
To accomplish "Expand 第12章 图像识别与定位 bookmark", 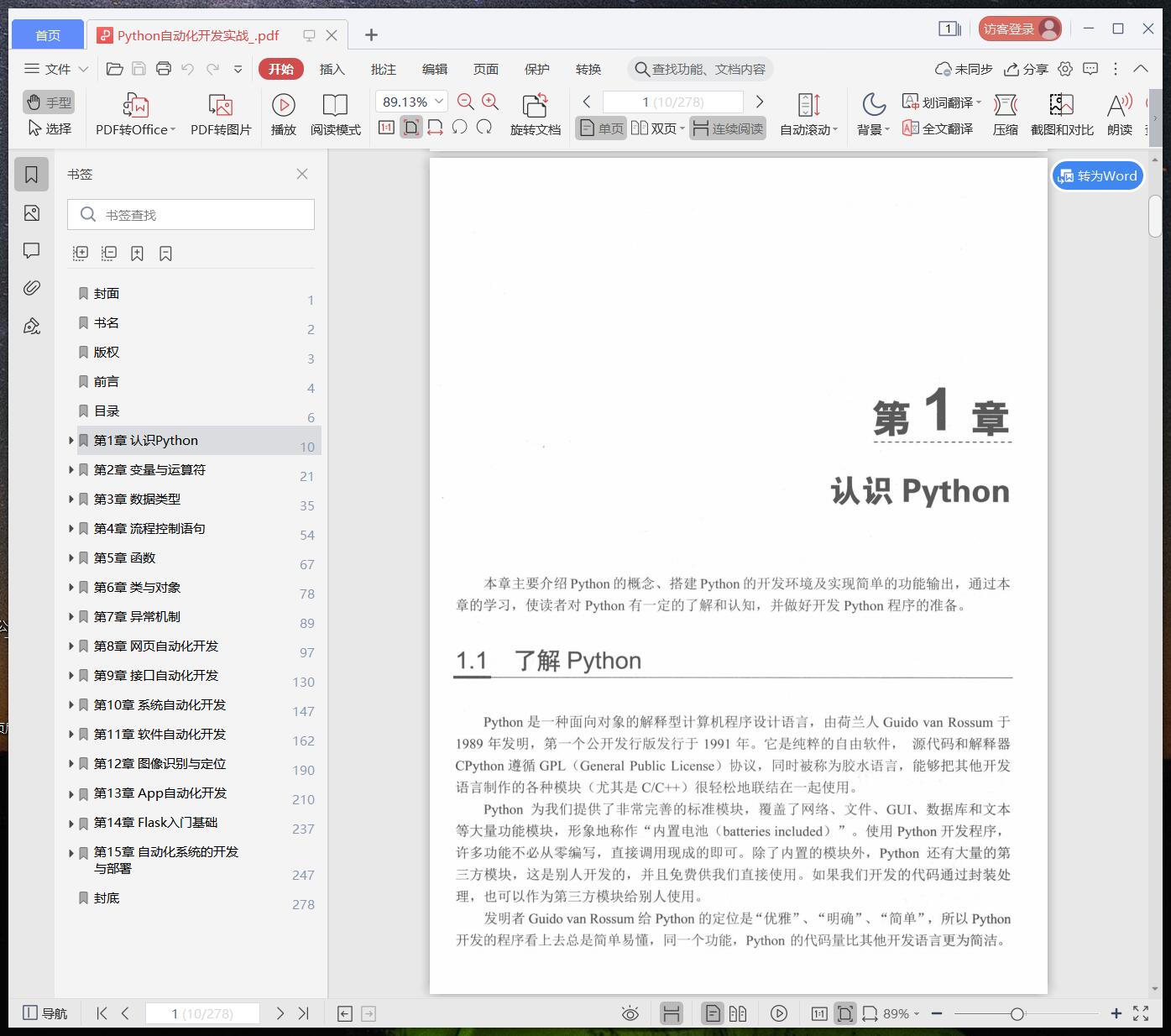I will 71,763.
